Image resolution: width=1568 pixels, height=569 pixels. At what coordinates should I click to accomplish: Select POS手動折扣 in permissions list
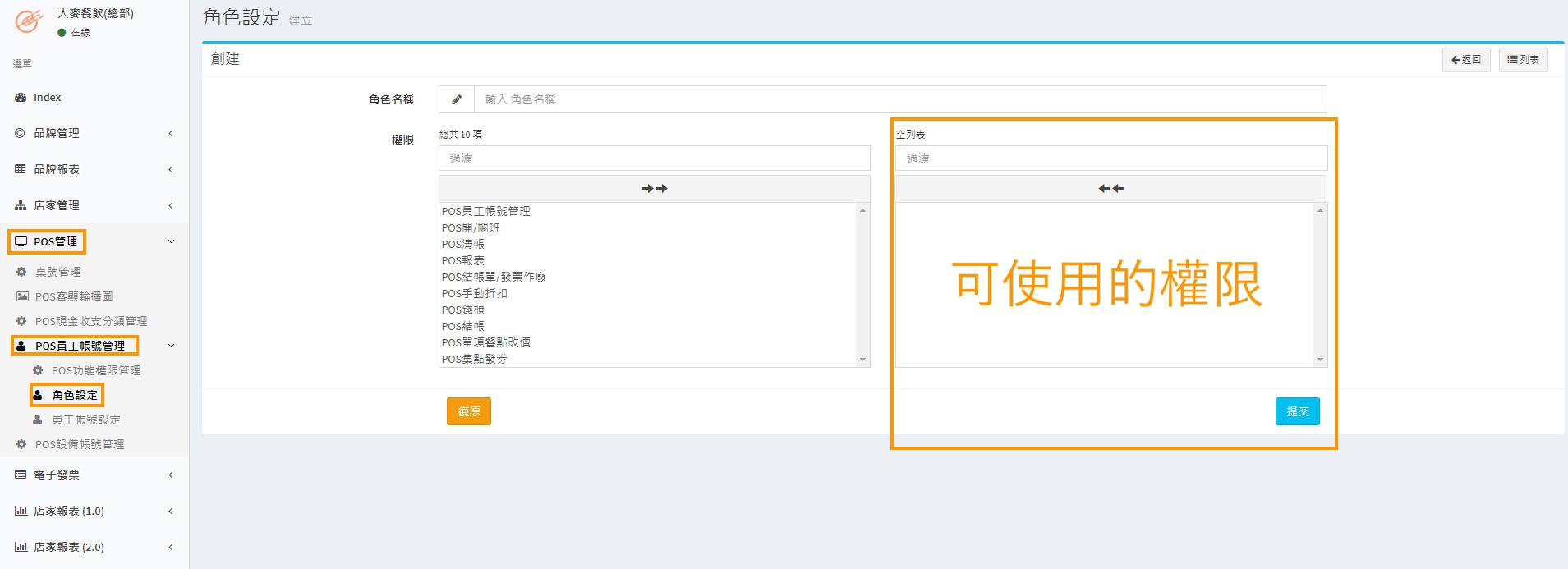[474, 293]
